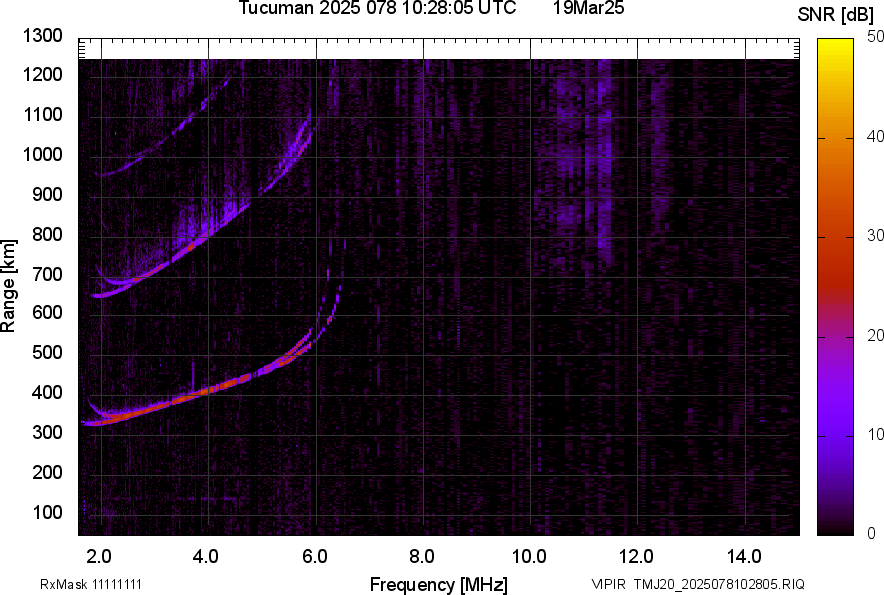Click the frequency tick label '10.0'

(529, 557)
